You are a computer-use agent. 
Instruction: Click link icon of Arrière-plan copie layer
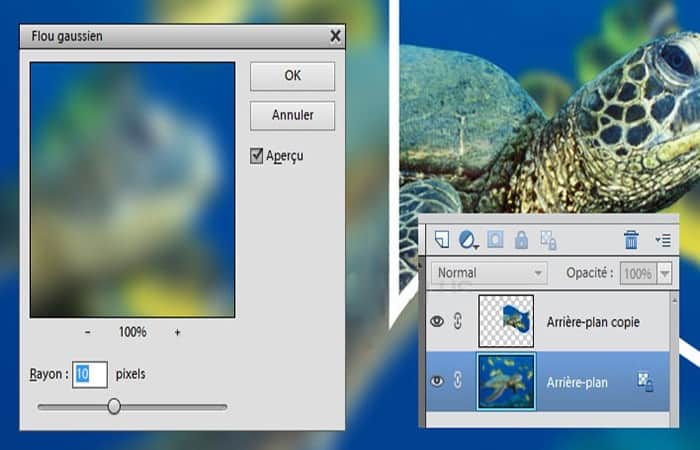[x=458, y=321]
